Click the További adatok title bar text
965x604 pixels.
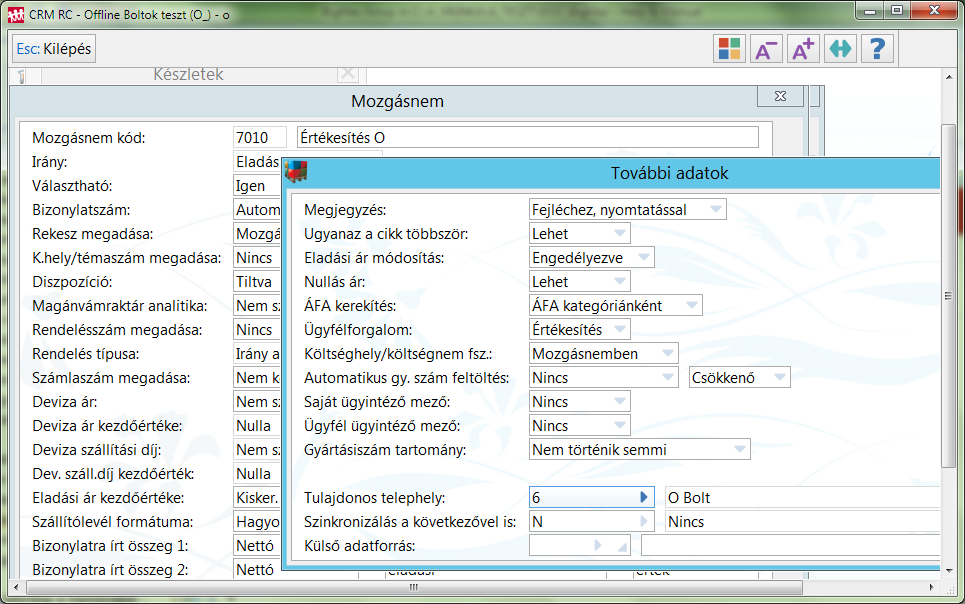click(x=669, y=173)
